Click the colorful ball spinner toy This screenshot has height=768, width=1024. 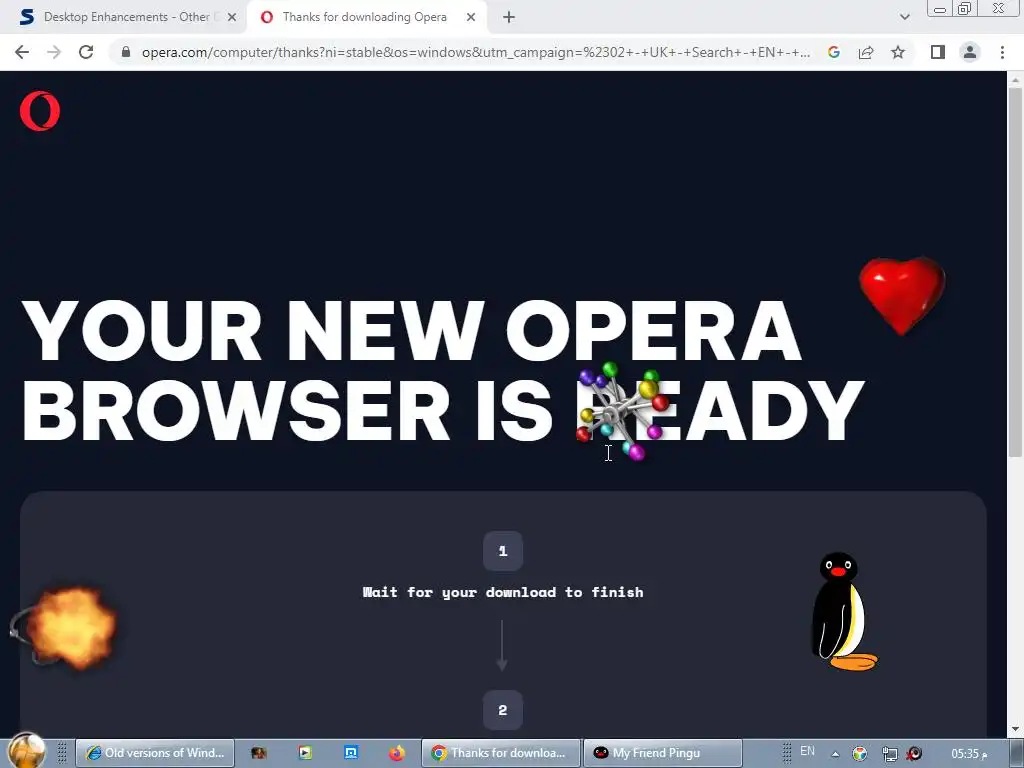coord(622,411)
